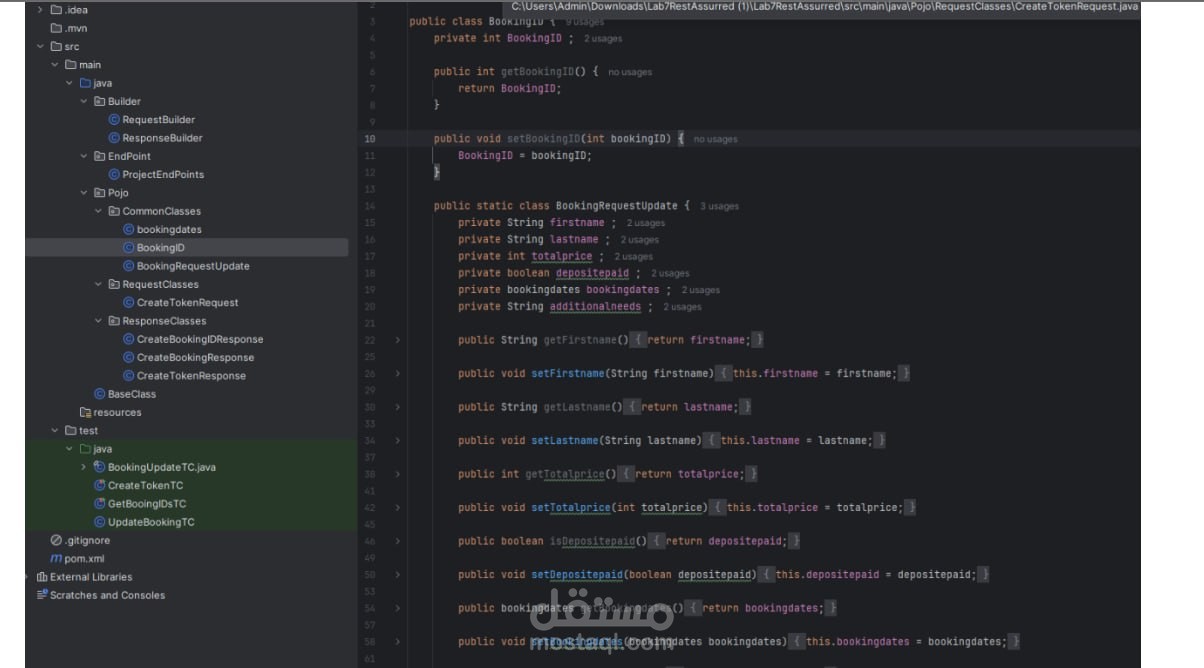
Task: Click the setTotalprice method name in editor
Action: [x=570, y=507]
